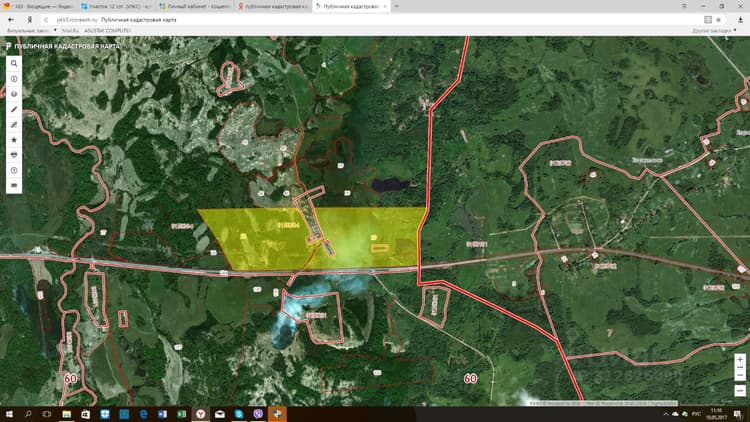
Task: Select the pencil drawing tool
Action: coord(14,109)
